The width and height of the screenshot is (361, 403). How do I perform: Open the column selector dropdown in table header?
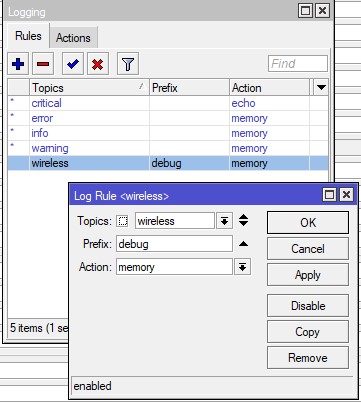click(321, 88)
